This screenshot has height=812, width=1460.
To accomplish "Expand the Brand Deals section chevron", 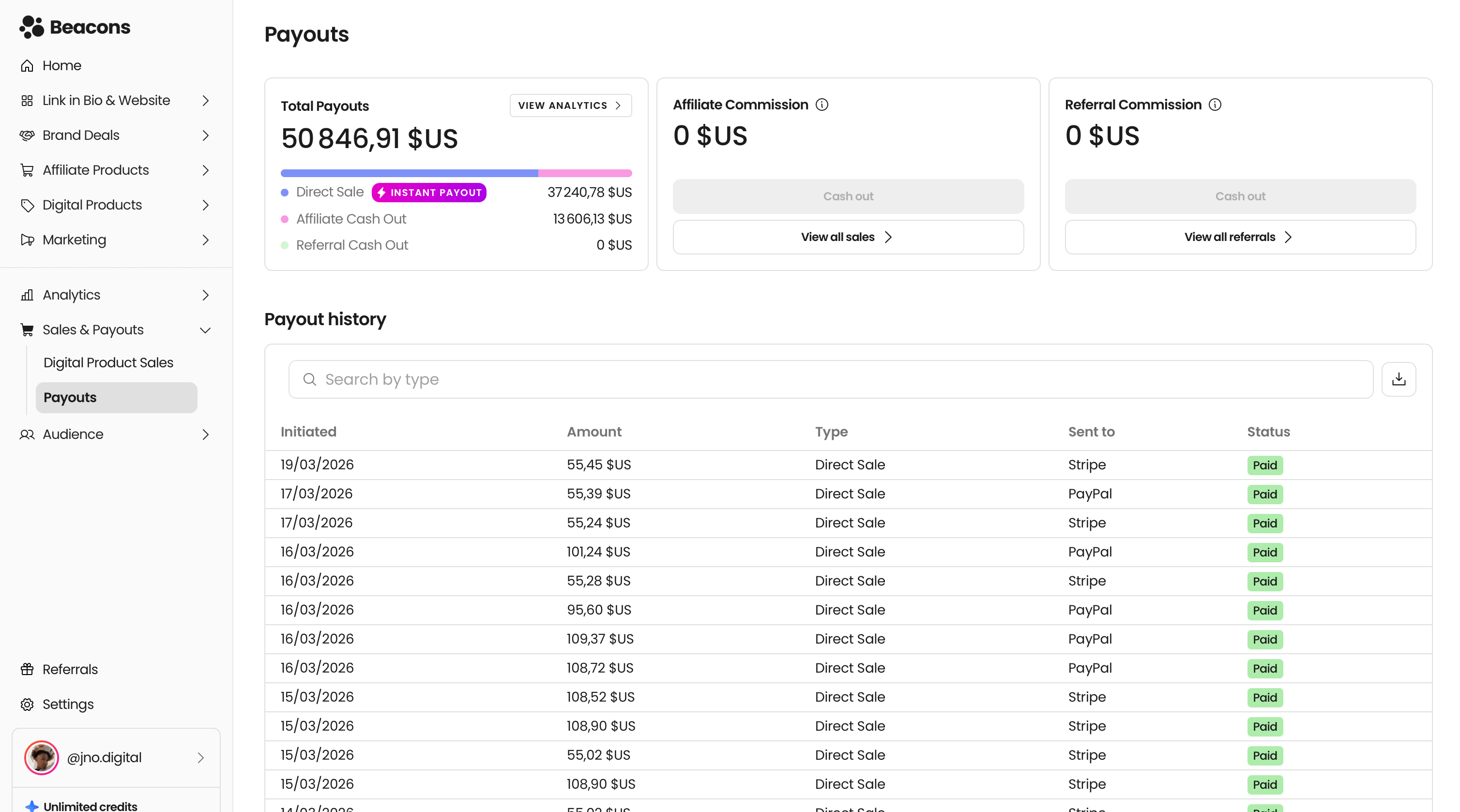I will (205, 135).
